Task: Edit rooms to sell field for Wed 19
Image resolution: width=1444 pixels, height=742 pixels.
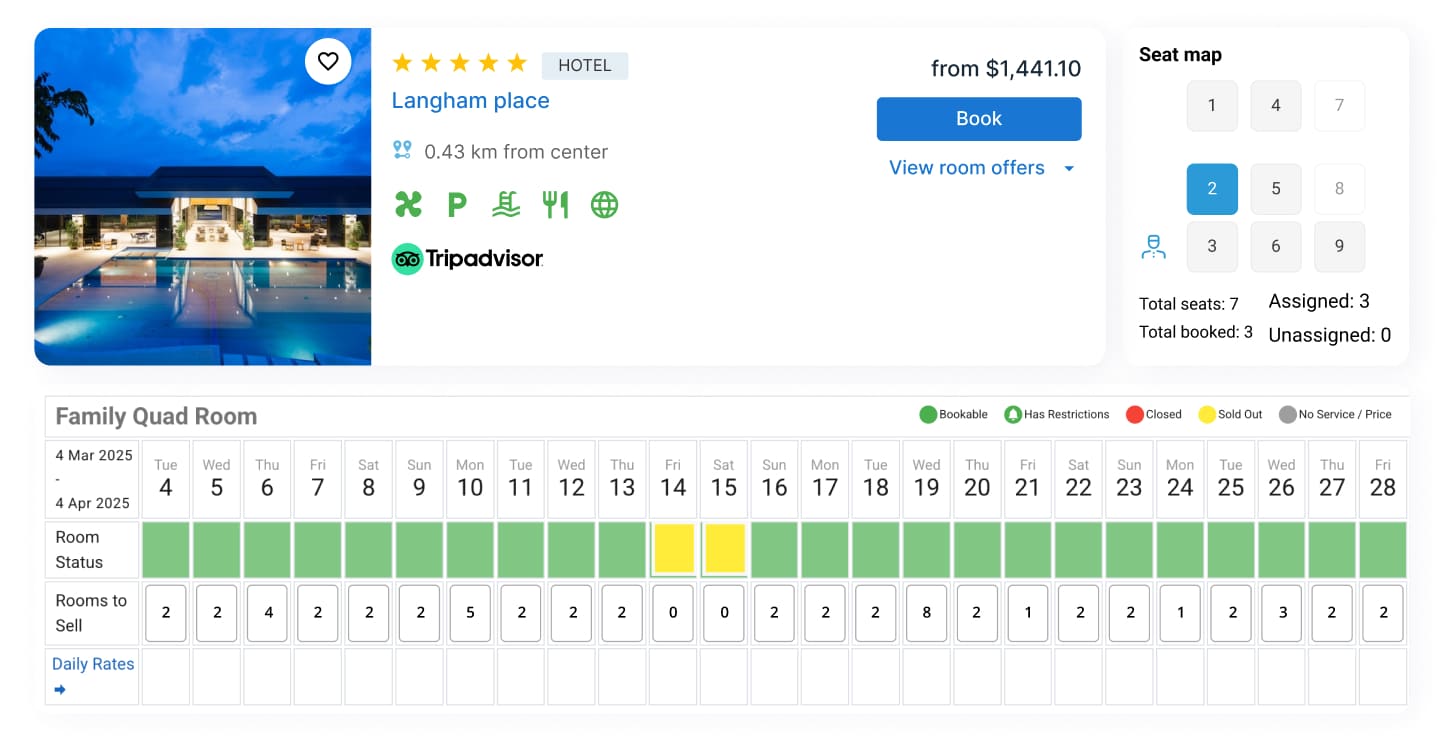Action: click(926, 613)
